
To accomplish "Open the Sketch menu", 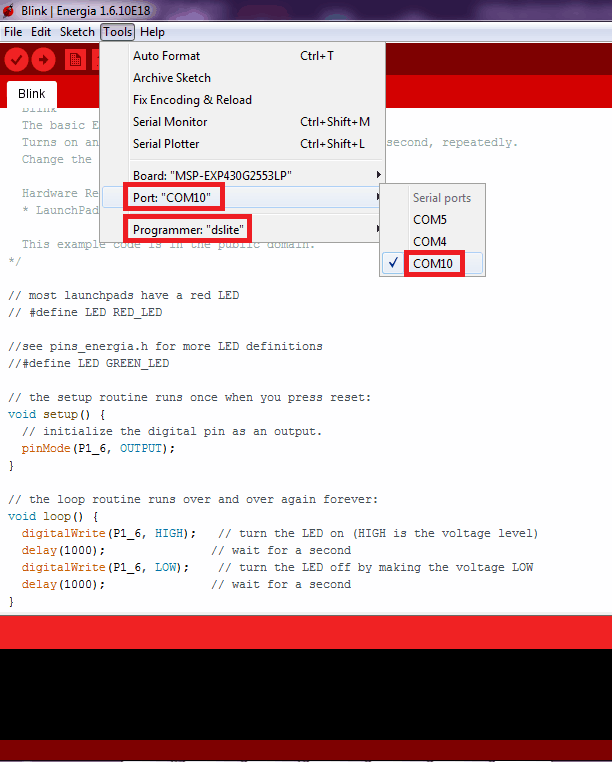I will (77, 32).
